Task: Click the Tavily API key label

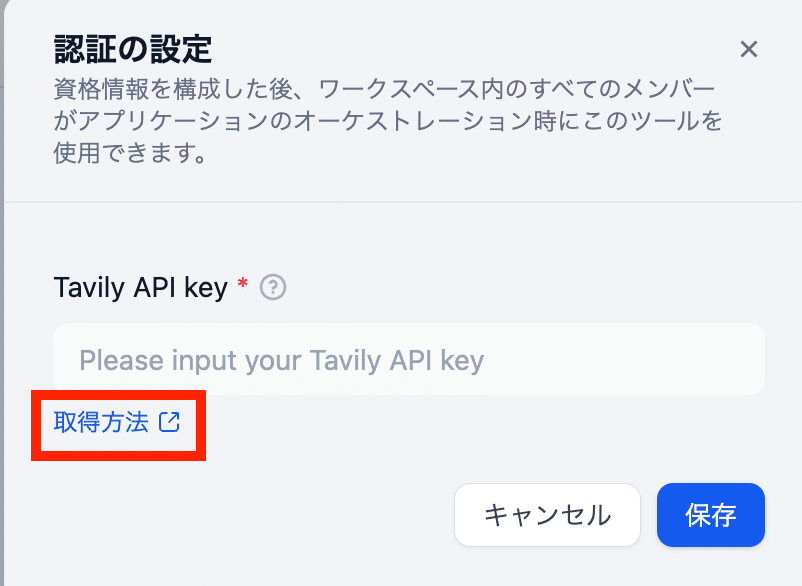Action: point(141,287)
